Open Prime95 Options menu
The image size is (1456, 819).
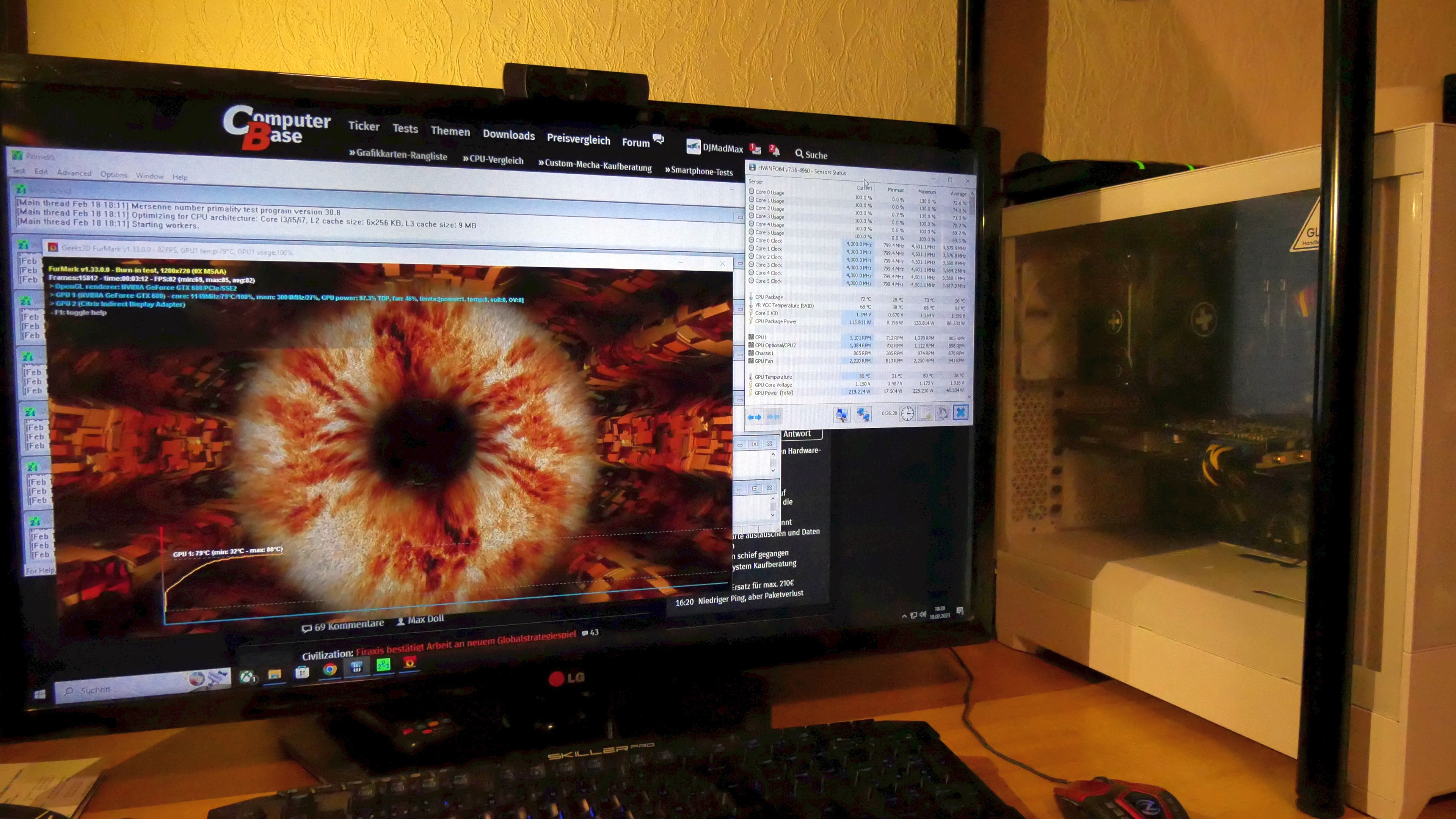pos(114,175)
